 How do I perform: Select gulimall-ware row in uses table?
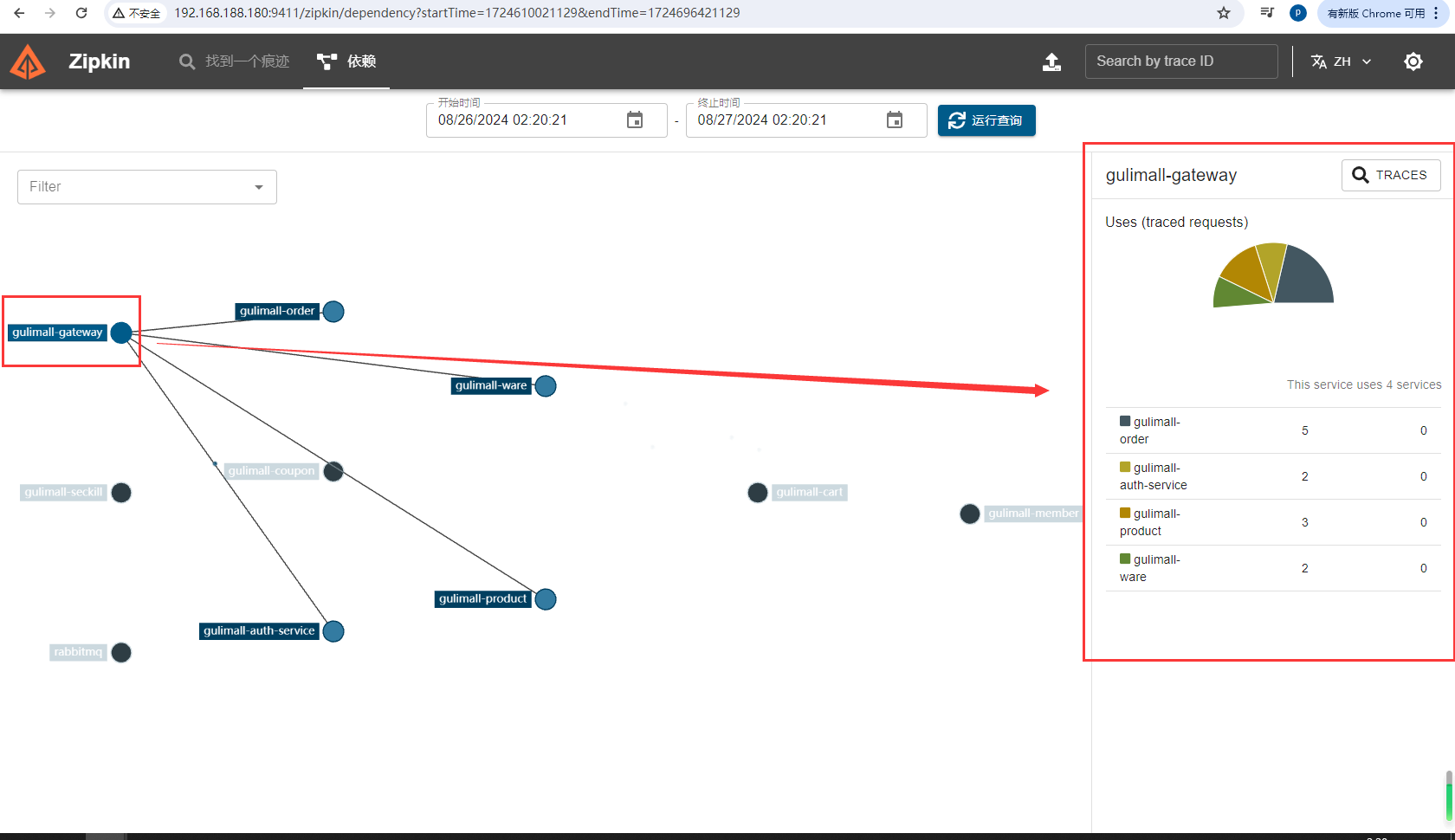point(1273,568)
